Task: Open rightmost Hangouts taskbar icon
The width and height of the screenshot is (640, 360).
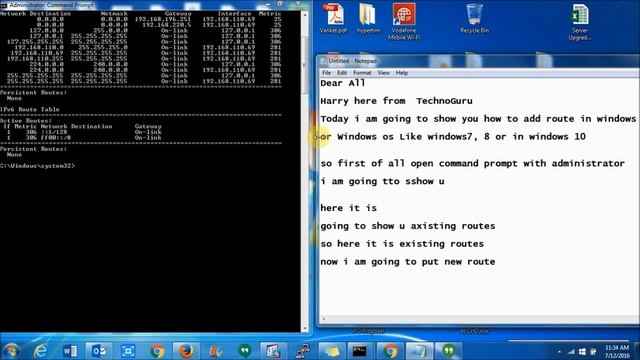Action: point(448,351)
